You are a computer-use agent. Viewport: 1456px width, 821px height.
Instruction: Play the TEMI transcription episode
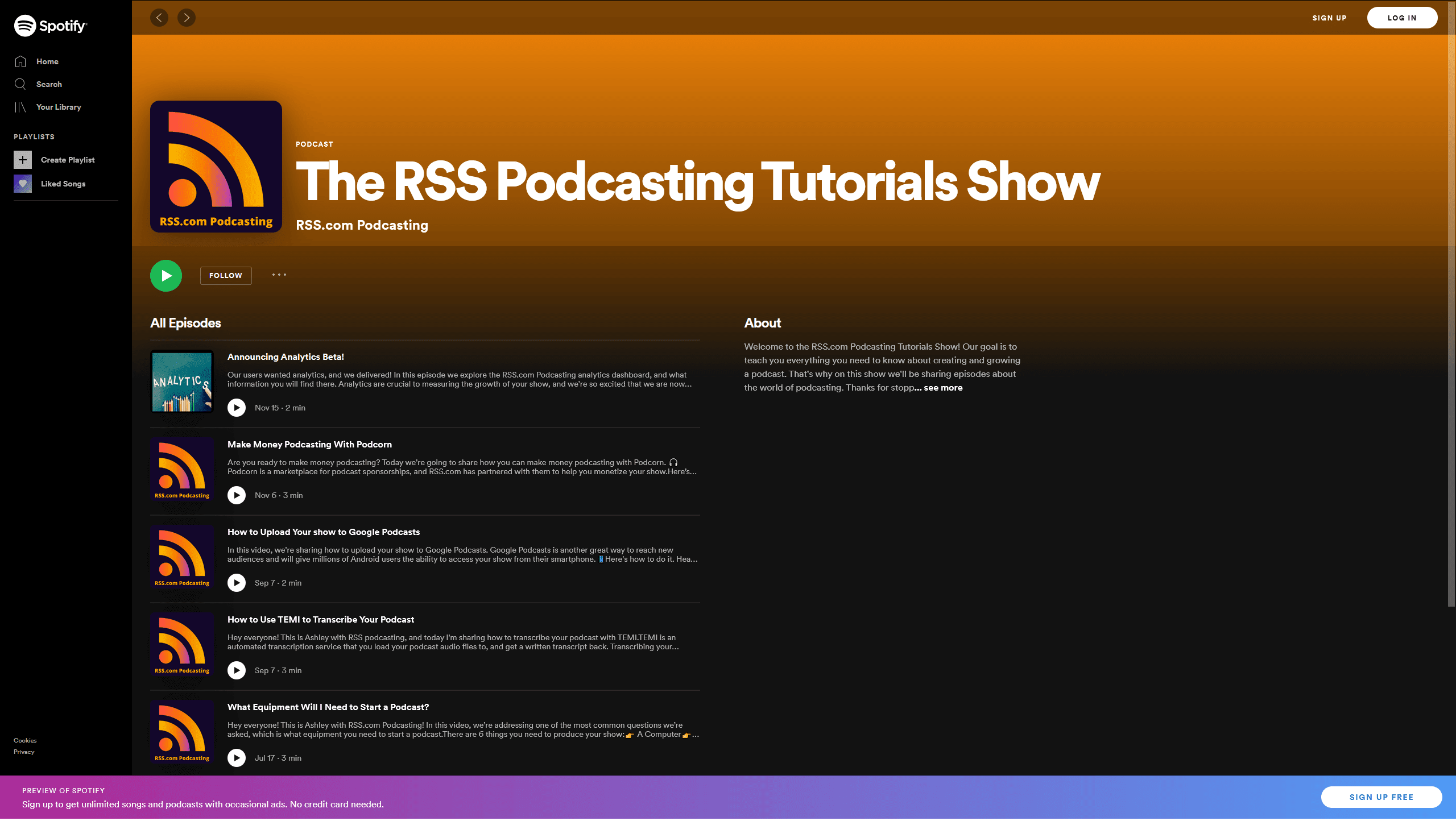(237, 670)
